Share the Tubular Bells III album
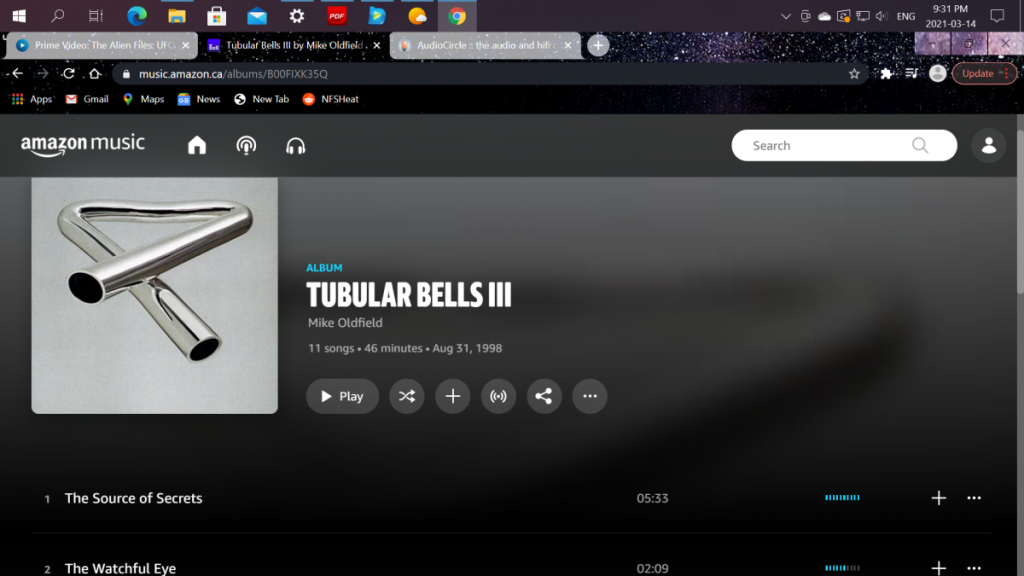The image size is (1024, 576). (x=544, y=396)
